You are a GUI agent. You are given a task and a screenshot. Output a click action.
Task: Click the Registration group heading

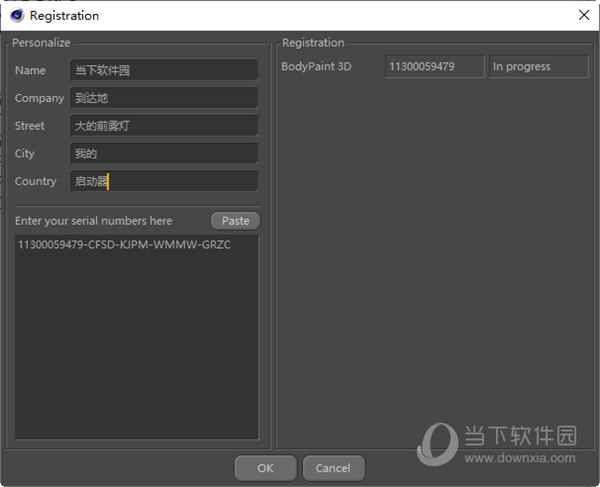313,42
